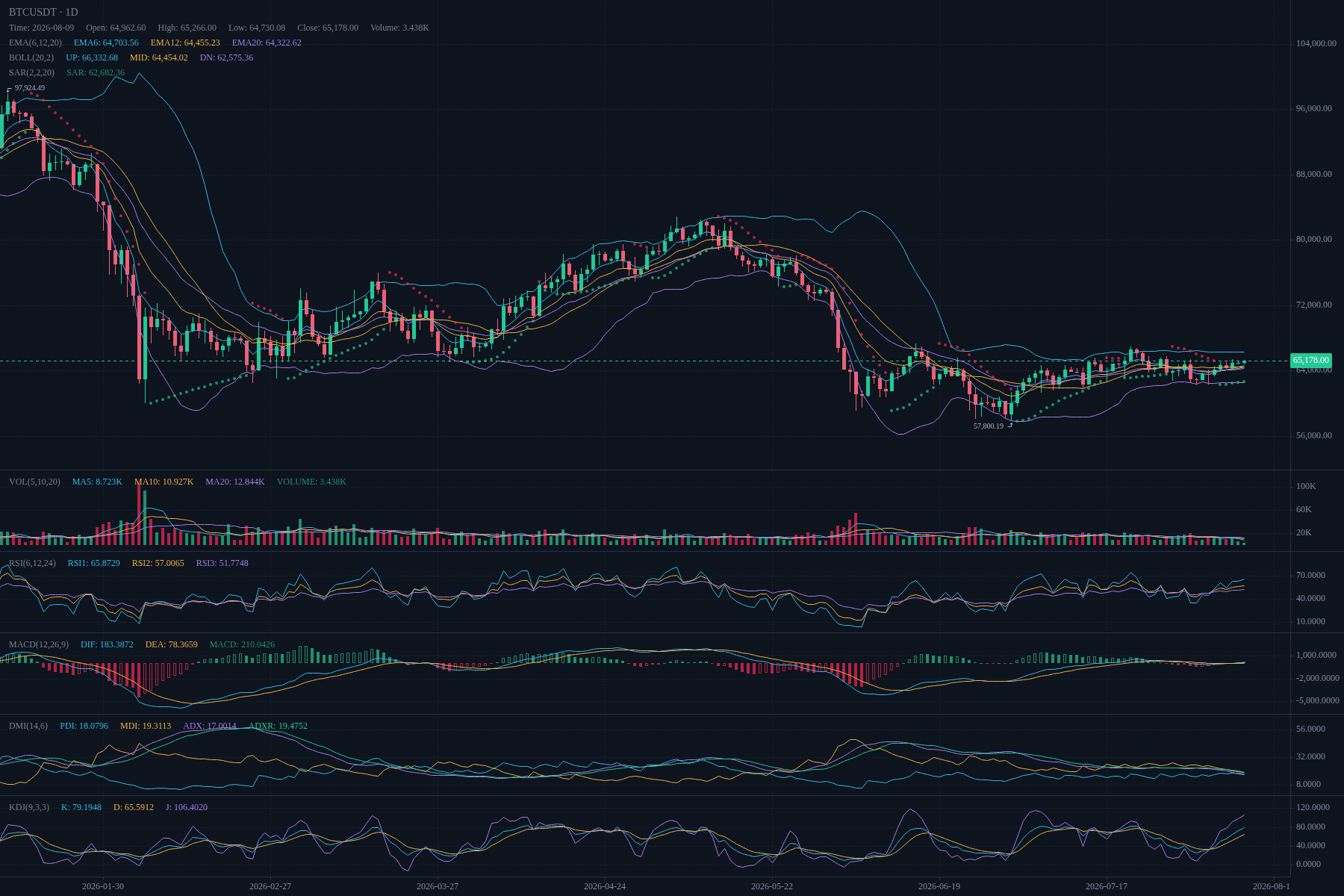Click the ADX: 17.0014 value
The width and height of the screenshot is (1344, 896).
(x=210, y=726)
